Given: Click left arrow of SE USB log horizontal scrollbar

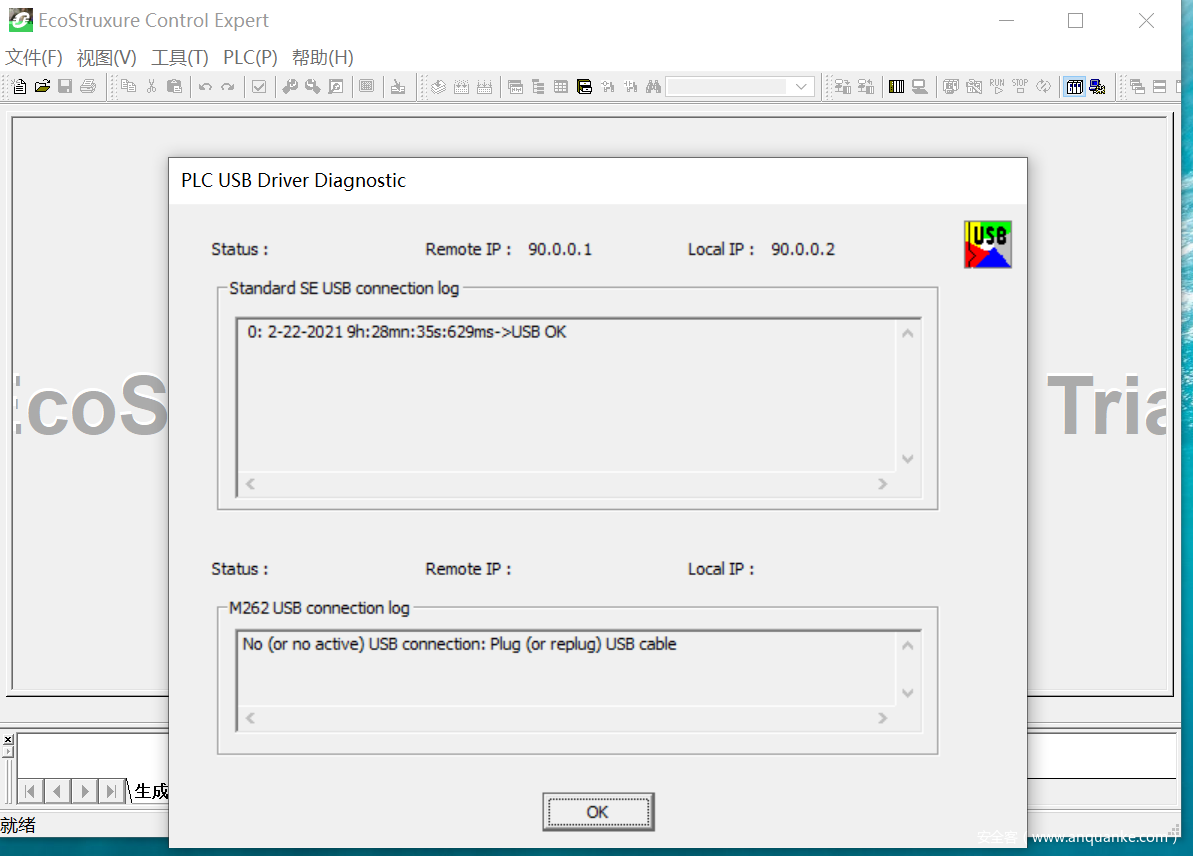Looking at the screenshot, I should [x=250, y=484].
